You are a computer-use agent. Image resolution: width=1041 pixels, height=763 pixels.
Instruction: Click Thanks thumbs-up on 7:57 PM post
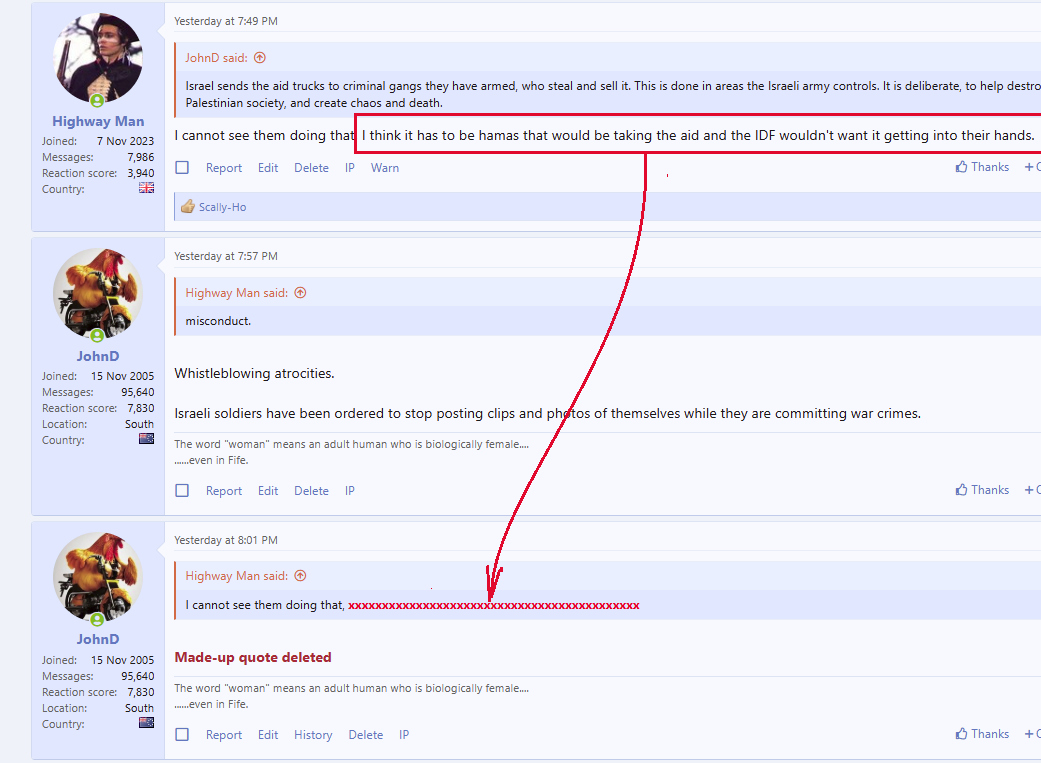[x=981, y=490]
